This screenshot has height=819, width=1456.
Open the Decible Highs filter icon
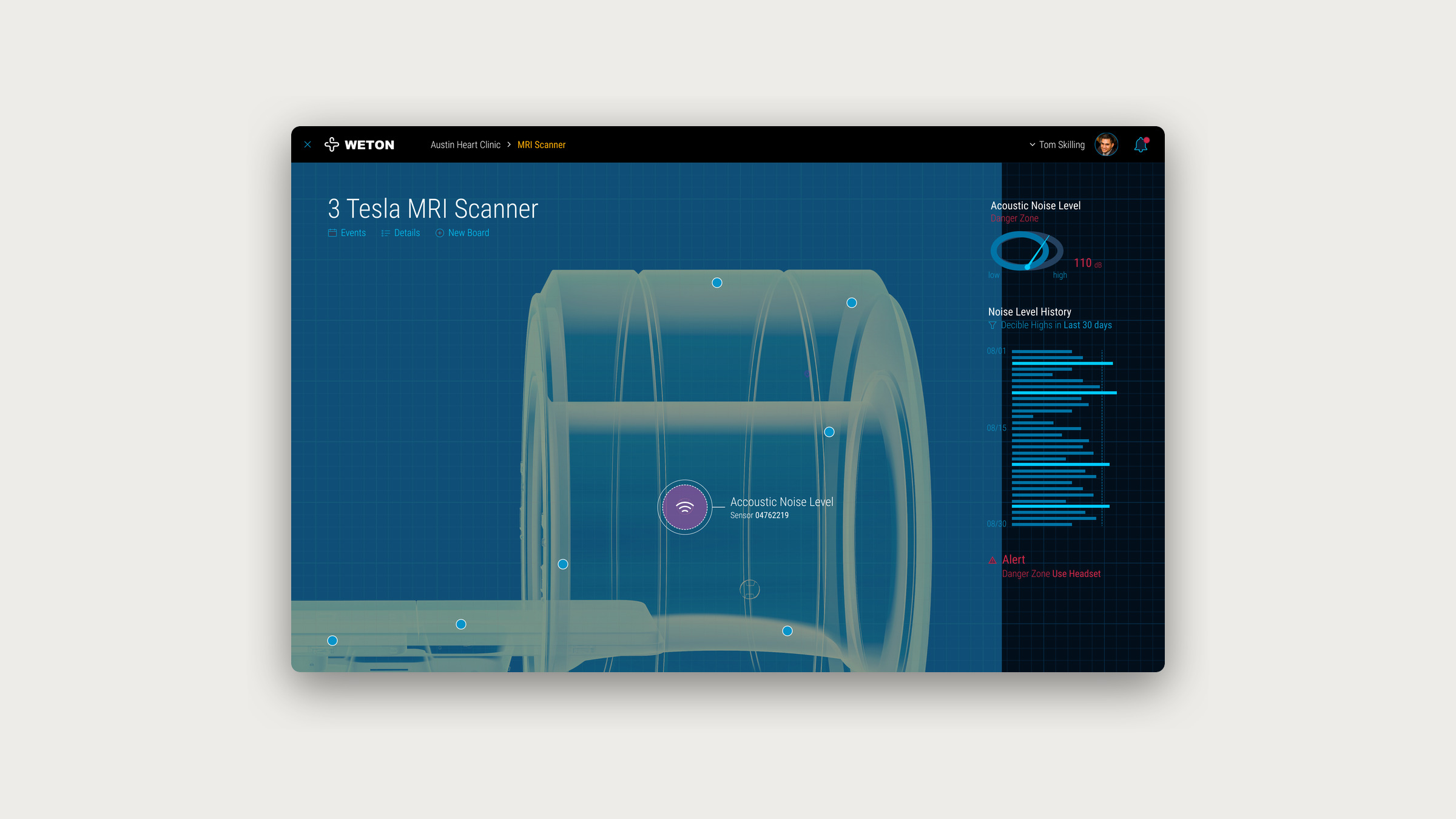[993, 326]
